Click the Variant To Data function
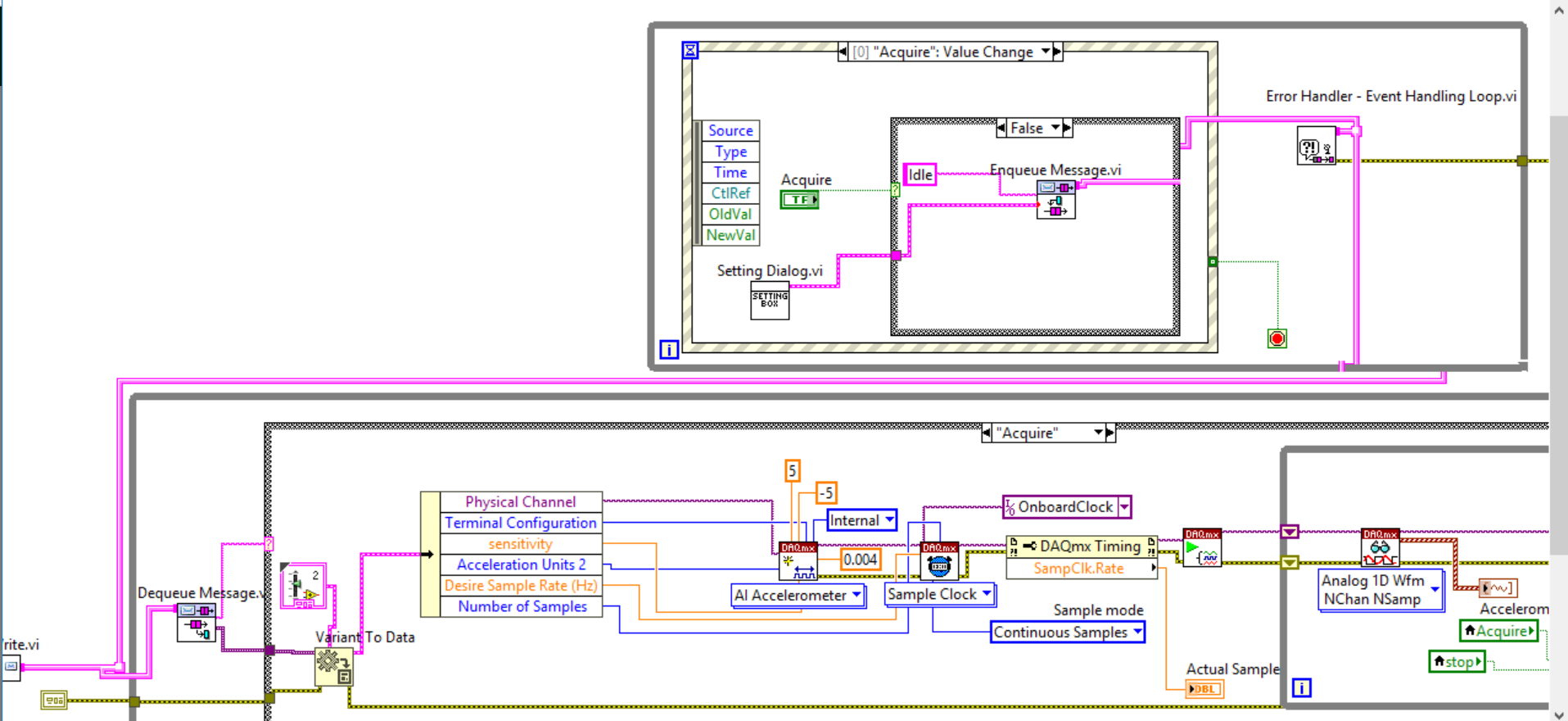 (x=334, y=666)
